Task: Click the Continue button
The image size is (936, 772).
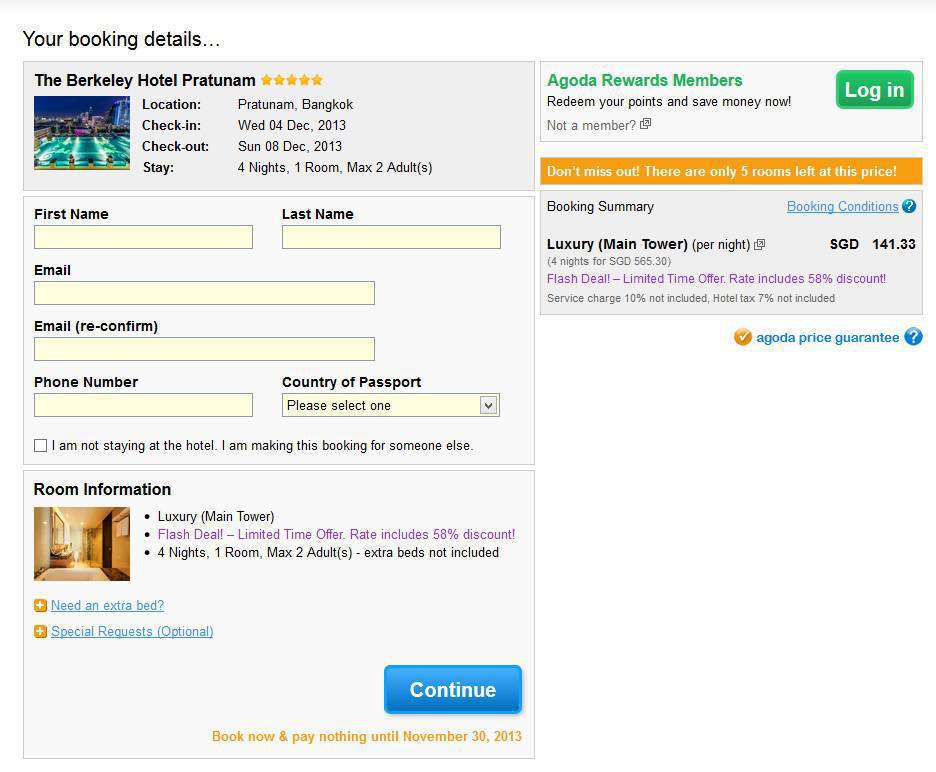Action: (x=452, y=690)
